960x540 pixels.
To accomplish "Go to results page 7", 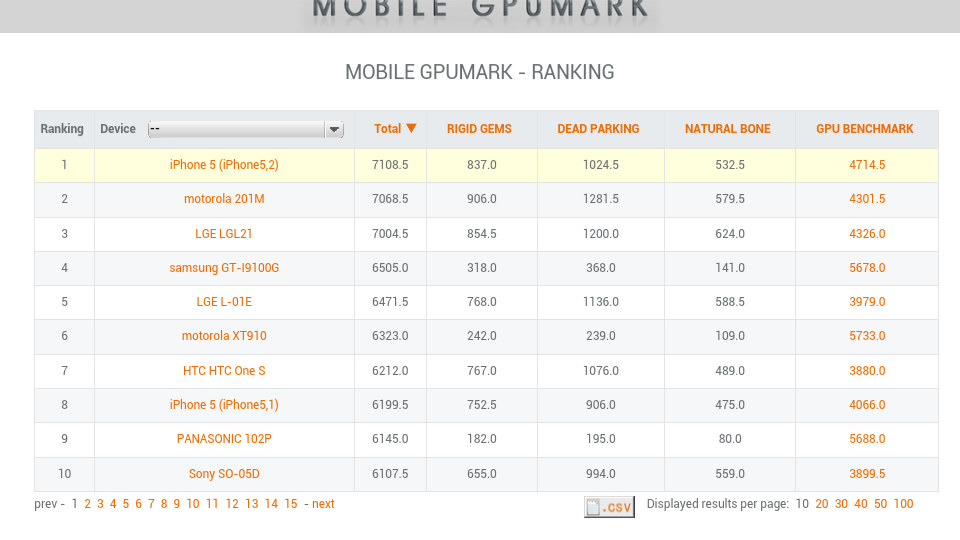I will pyautogui.click(x=151, y=504).
